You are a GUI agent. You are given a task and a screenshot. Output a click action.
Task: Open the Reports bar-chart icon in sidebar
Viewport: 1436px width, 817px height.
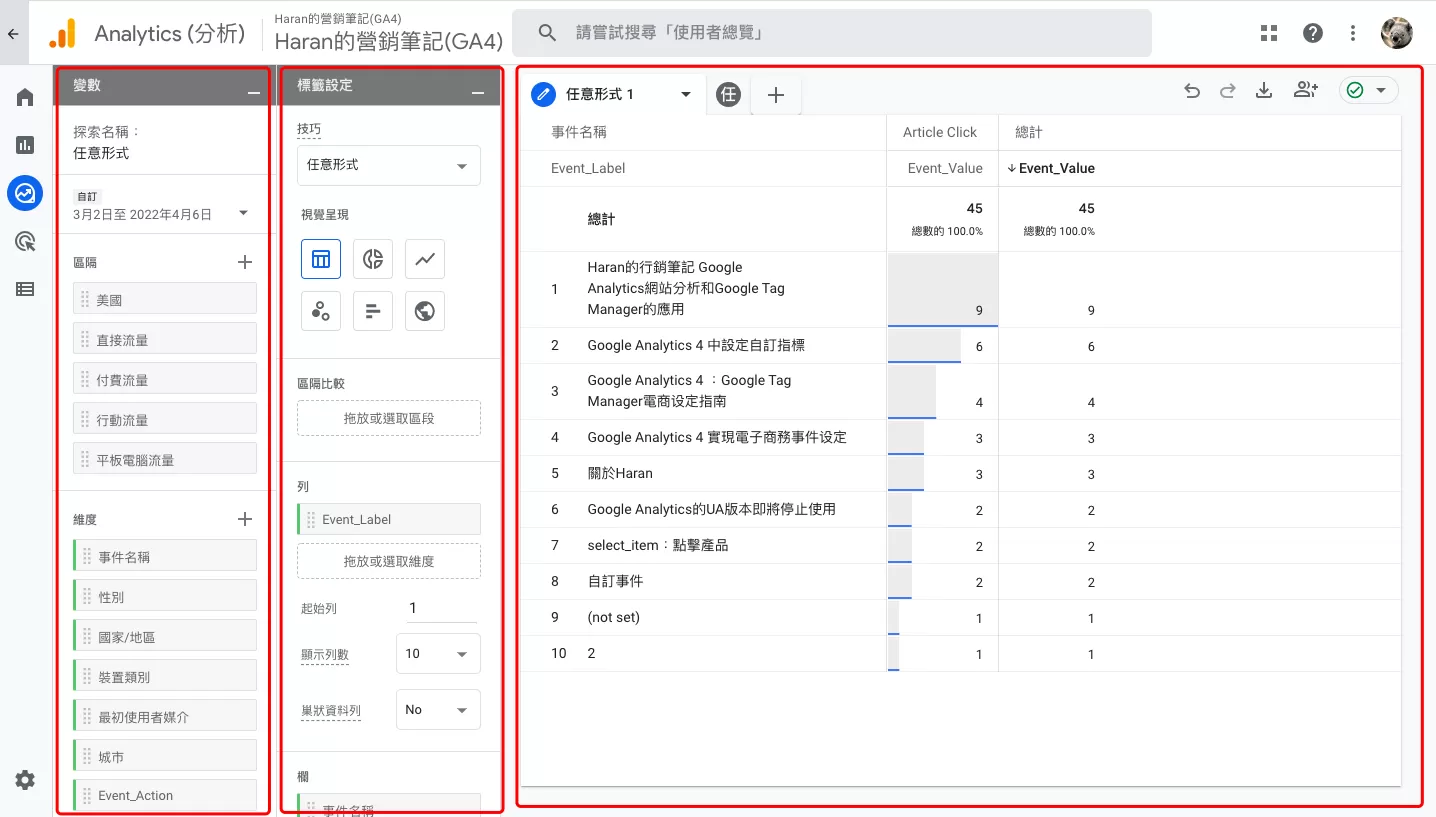25,145
